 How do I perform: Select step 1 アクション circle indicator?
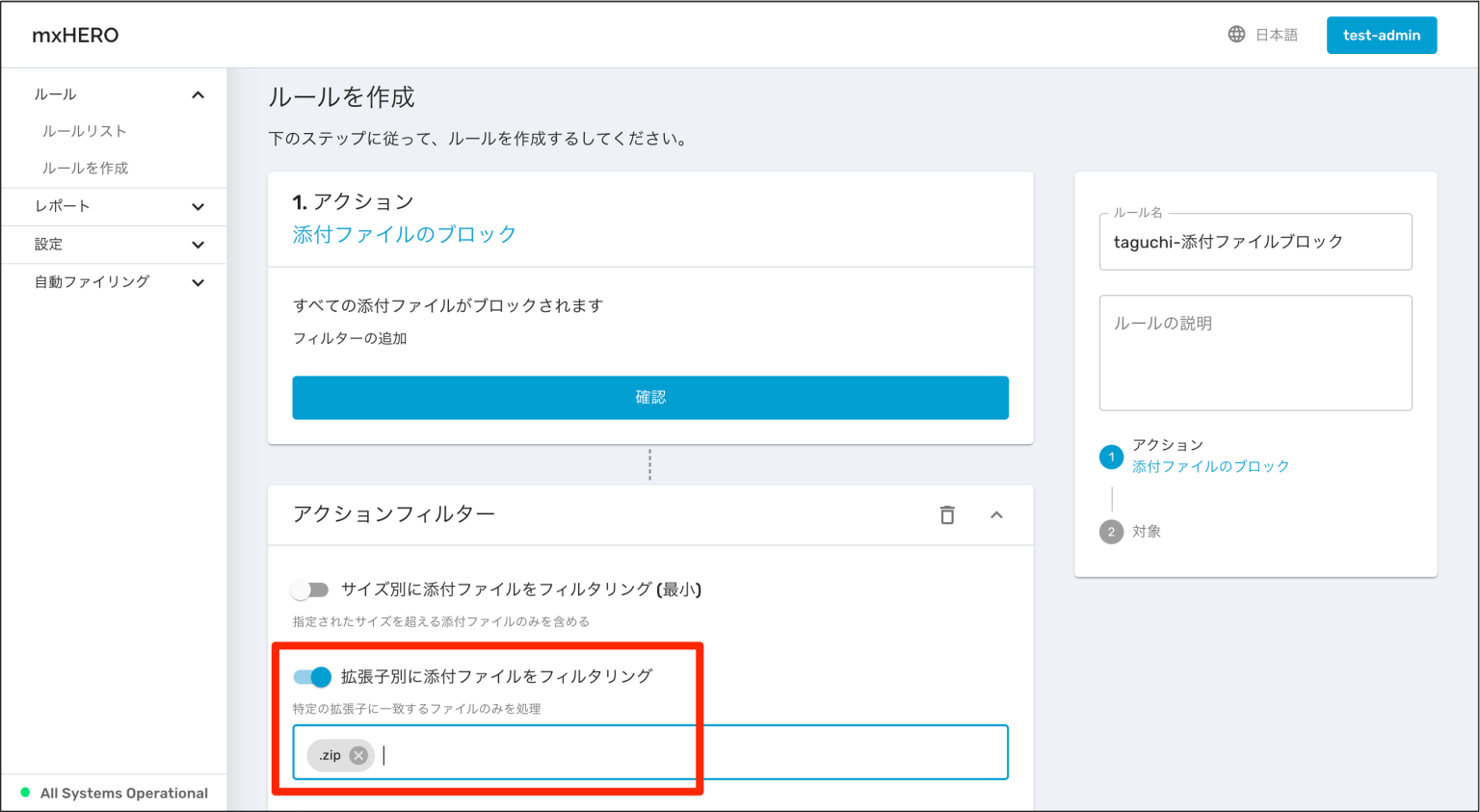coord(1112,458)
